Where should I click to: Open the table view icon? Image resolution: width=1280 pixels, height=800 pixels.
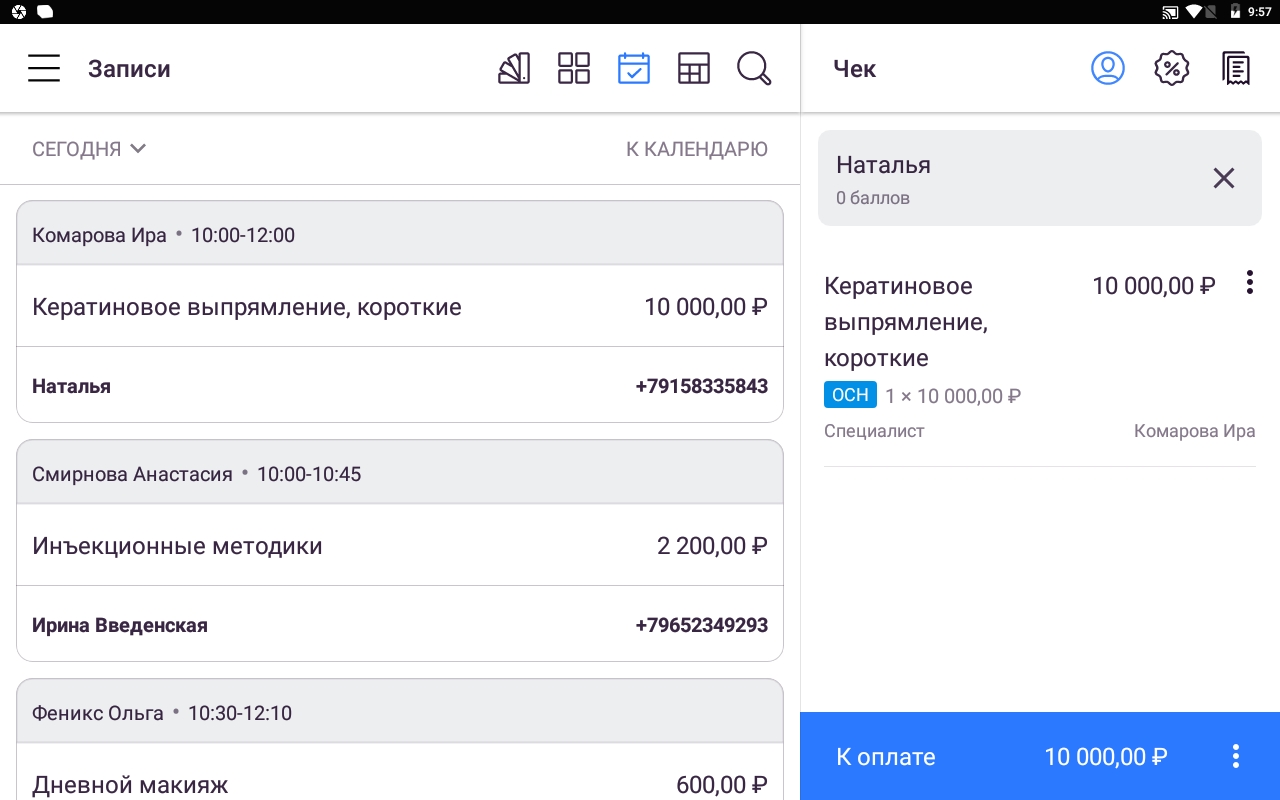[694, 69]
